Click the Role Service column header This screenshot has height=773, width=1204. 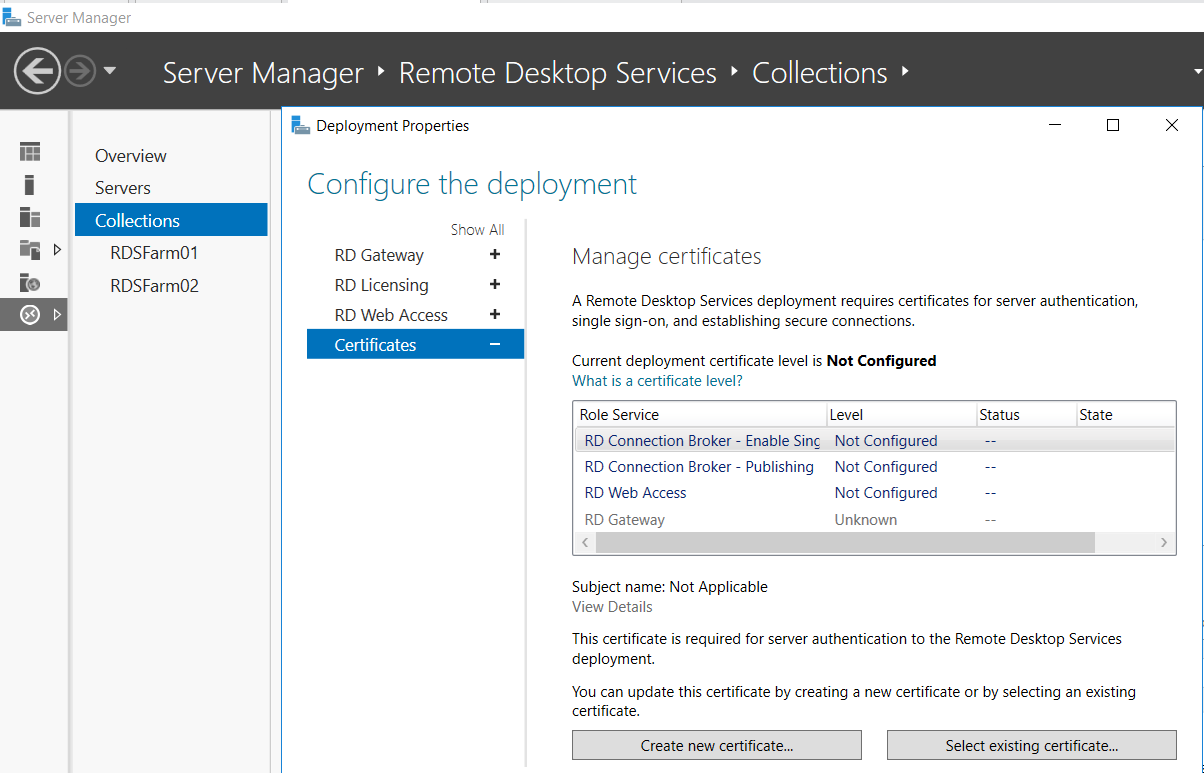(700, 414)
